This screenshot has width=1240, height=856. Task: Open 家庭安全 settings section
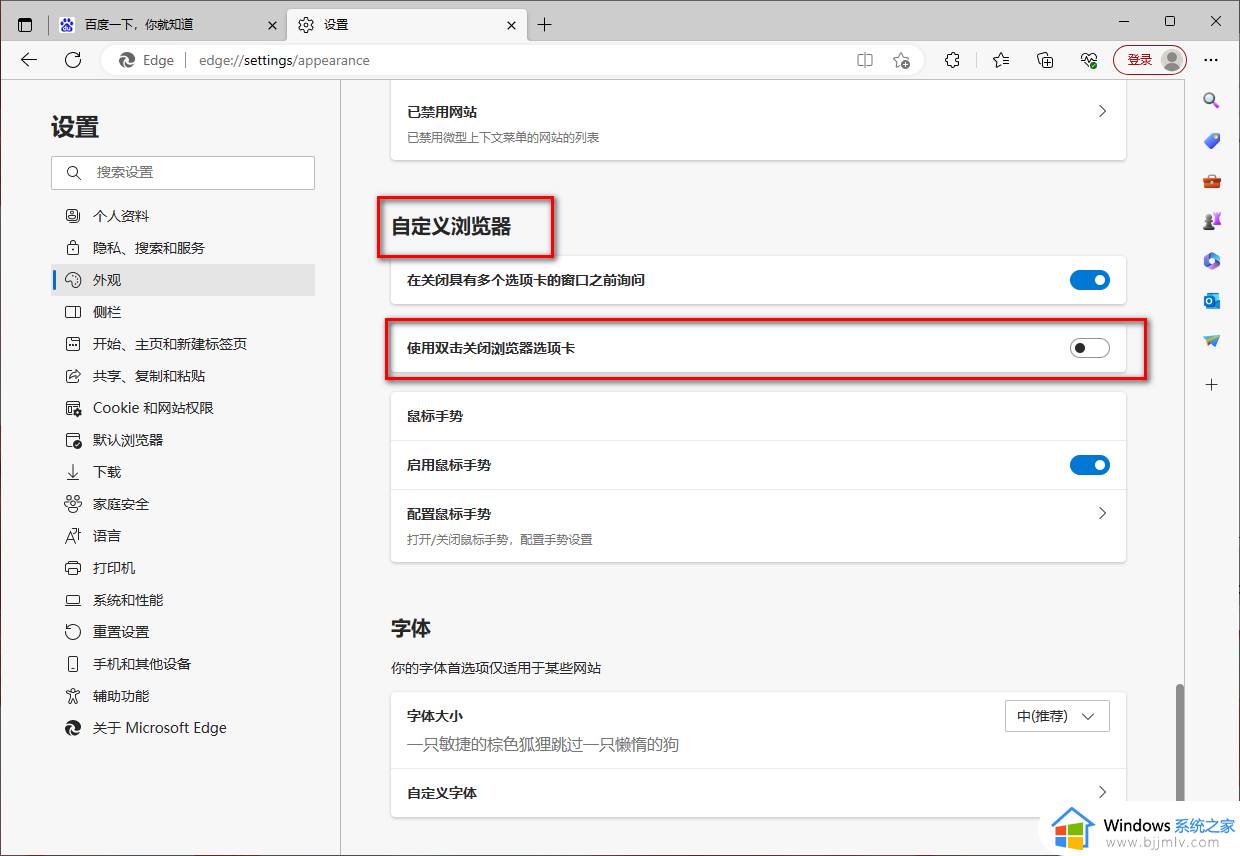click(x=183, y=504)
